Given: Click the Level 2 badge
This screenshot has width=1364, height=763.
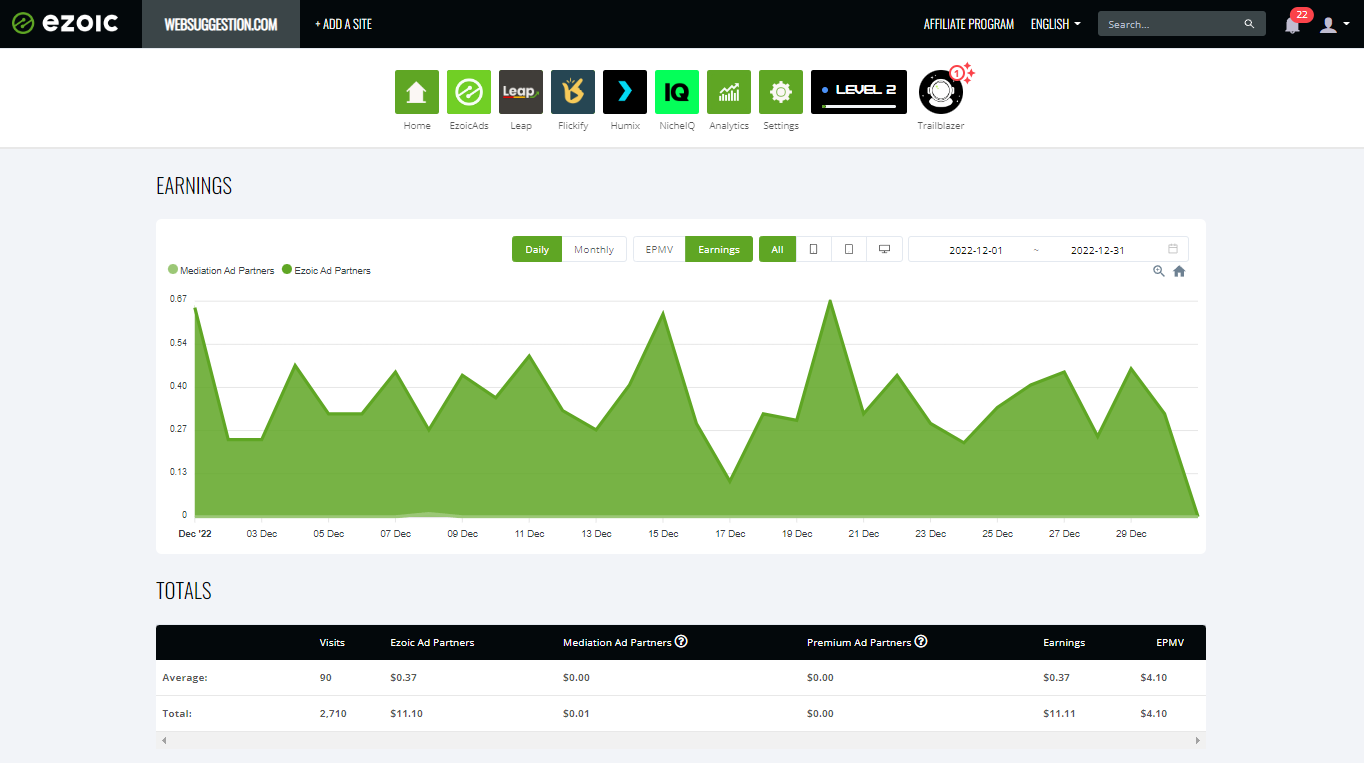Looking at the screenshot, I should [x=859, y=92].
